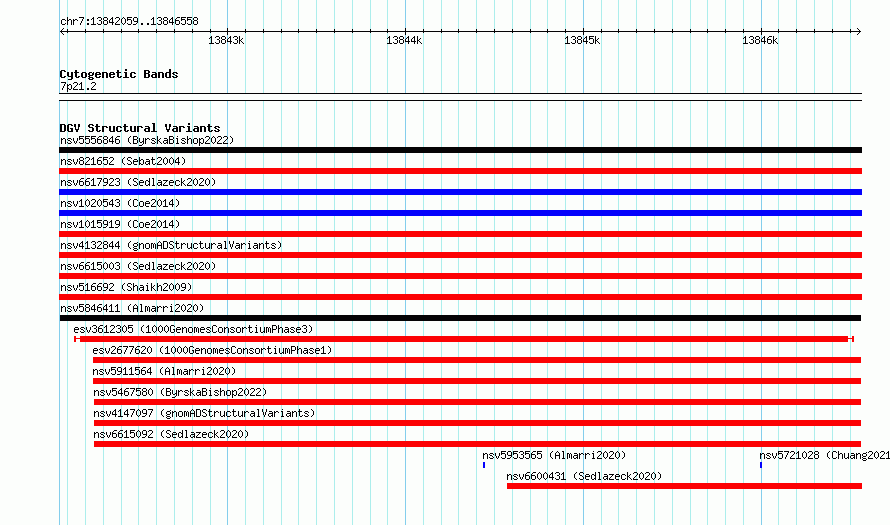Viewport: 890px width, 525px height.
Task: Select blue bar under nsv6617923
Action: coord(460,192)
